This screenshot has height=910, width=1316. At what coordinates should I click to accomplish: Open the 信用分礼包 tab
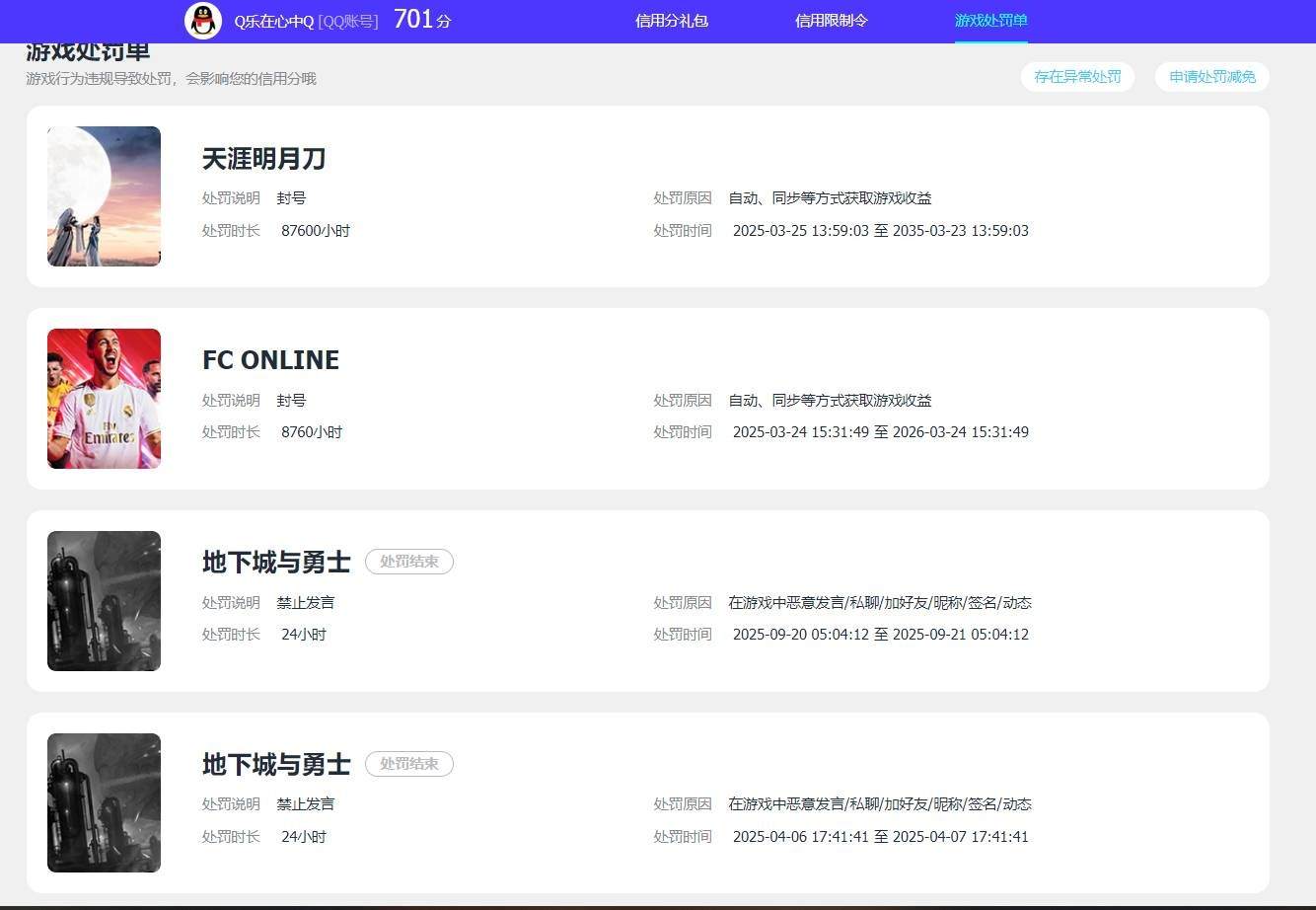point(672,21)
